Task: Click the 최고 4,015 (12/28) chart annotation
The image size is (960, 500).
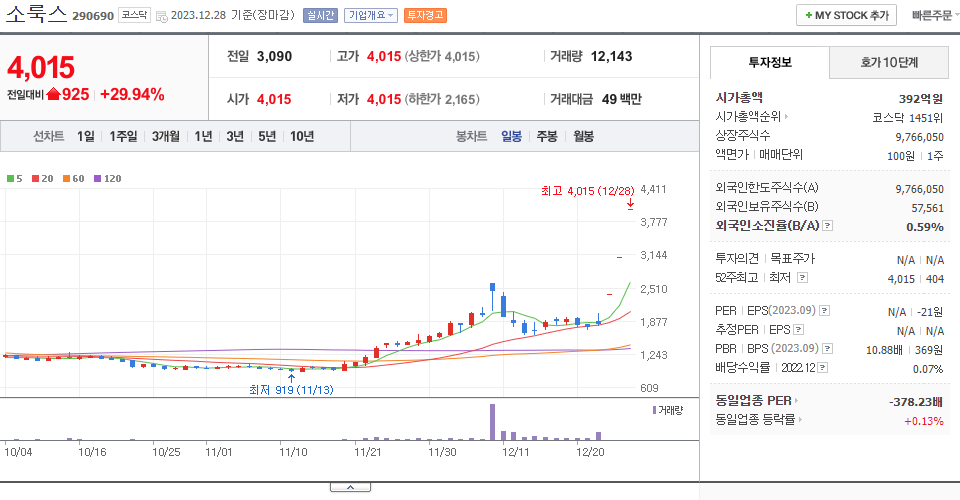Action: [x=587, y=191]
